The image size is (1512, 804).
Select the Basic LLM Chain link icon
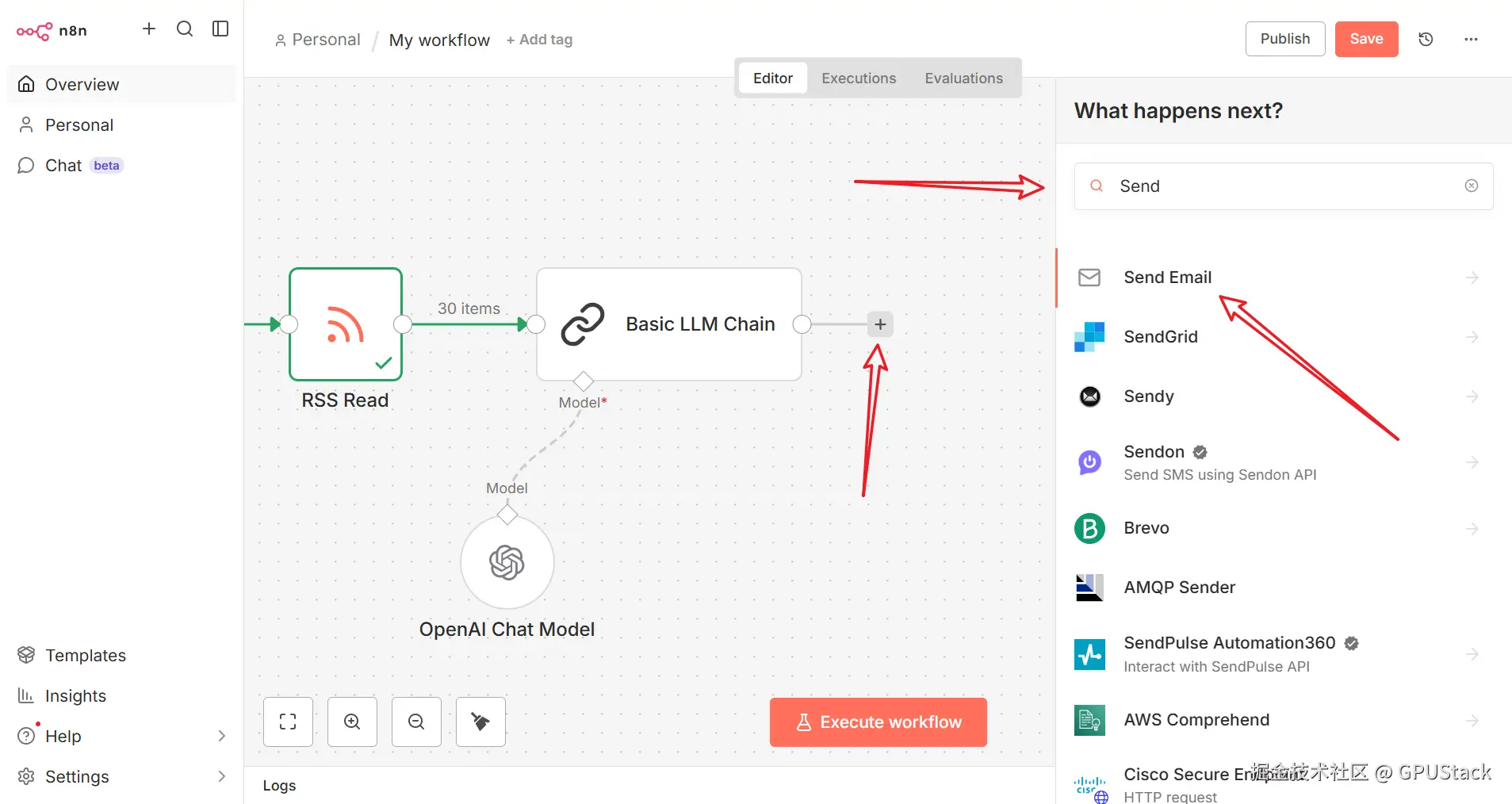pyautogui.click(x=583, y=324)
